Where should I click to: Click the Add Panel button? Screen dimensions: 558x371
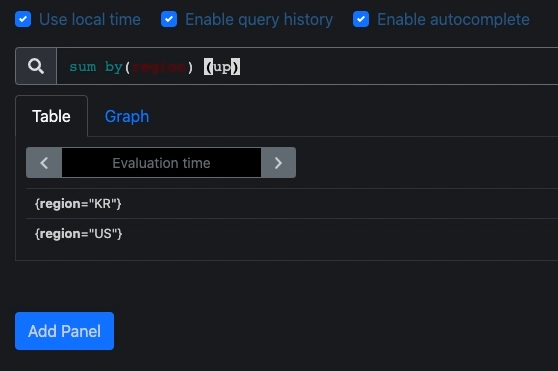point(64,331)
